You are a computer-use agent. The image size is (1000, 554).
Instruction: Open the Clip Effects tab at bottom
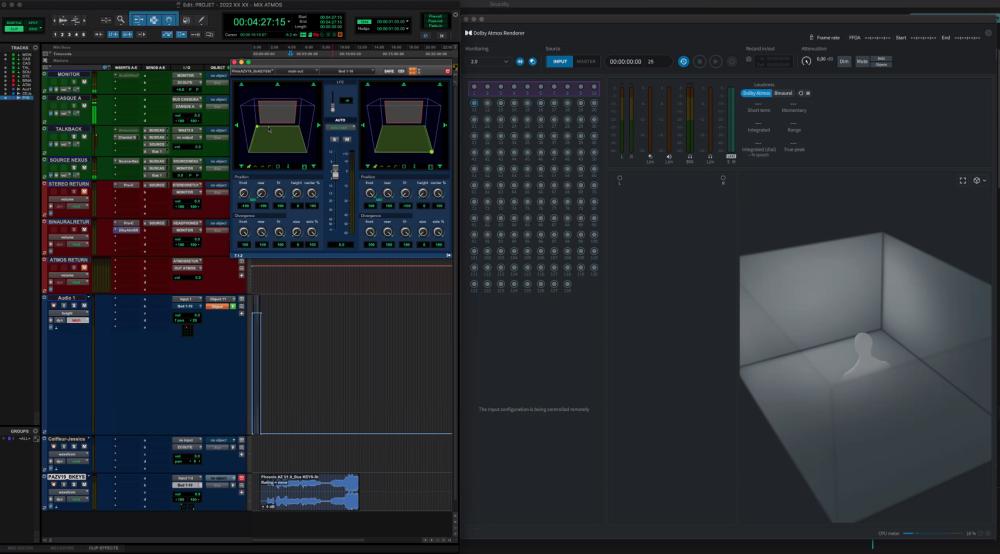103,548
